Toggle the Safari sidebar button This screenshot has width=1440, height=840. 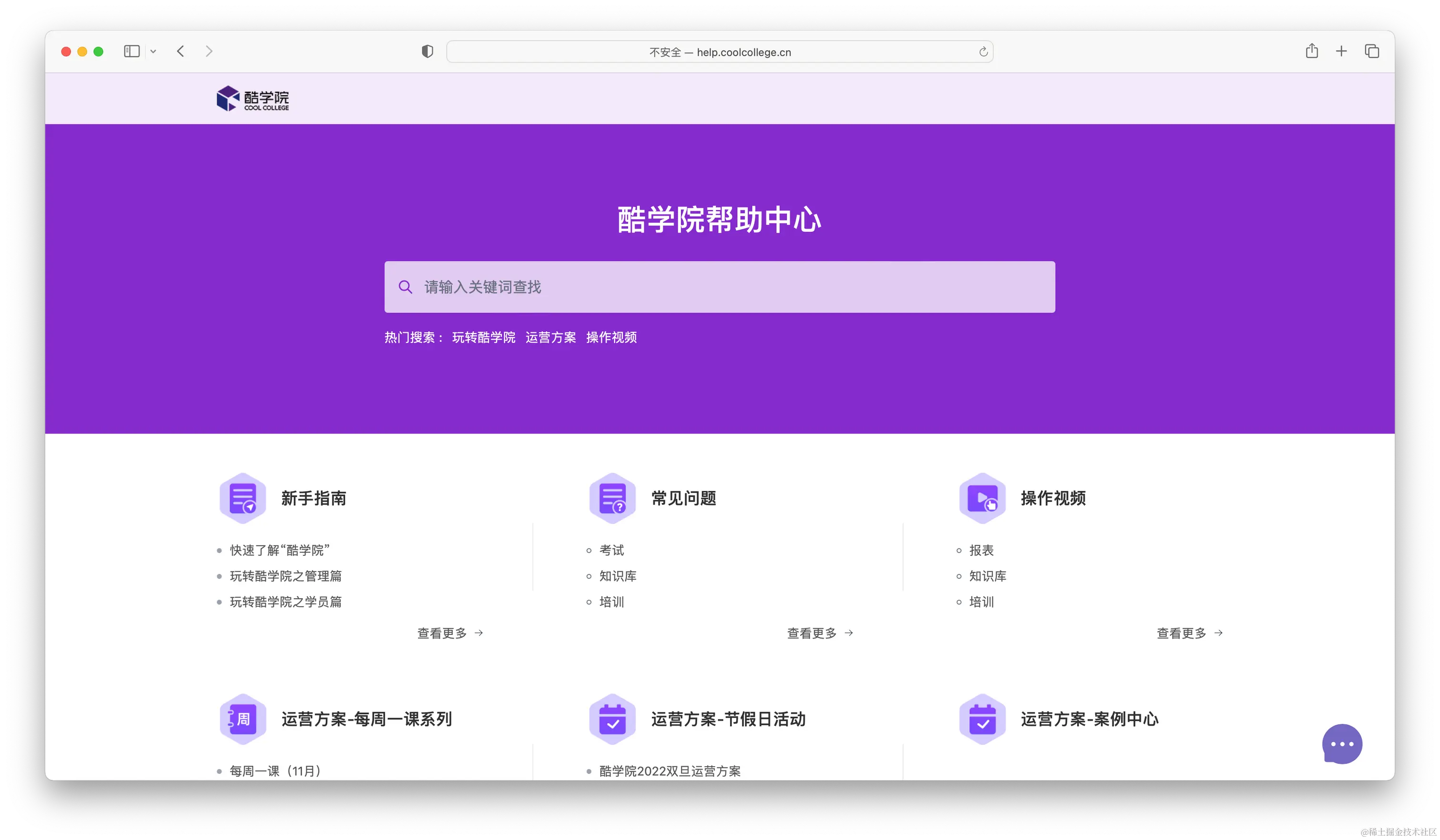(x=131, y=51)
